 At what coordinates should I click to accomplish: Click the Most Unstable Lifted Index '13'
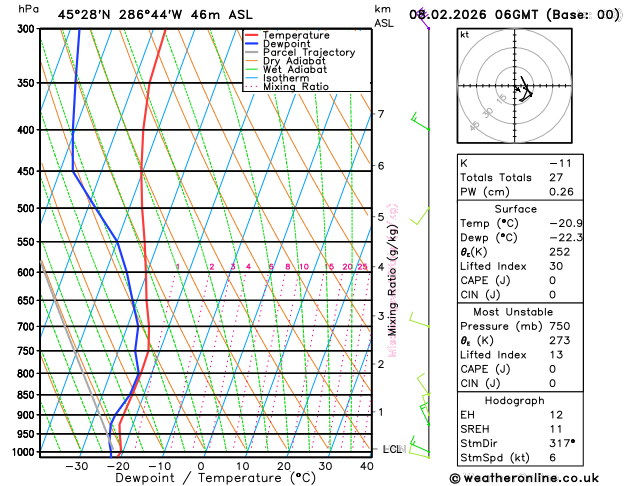click(556, 355)
